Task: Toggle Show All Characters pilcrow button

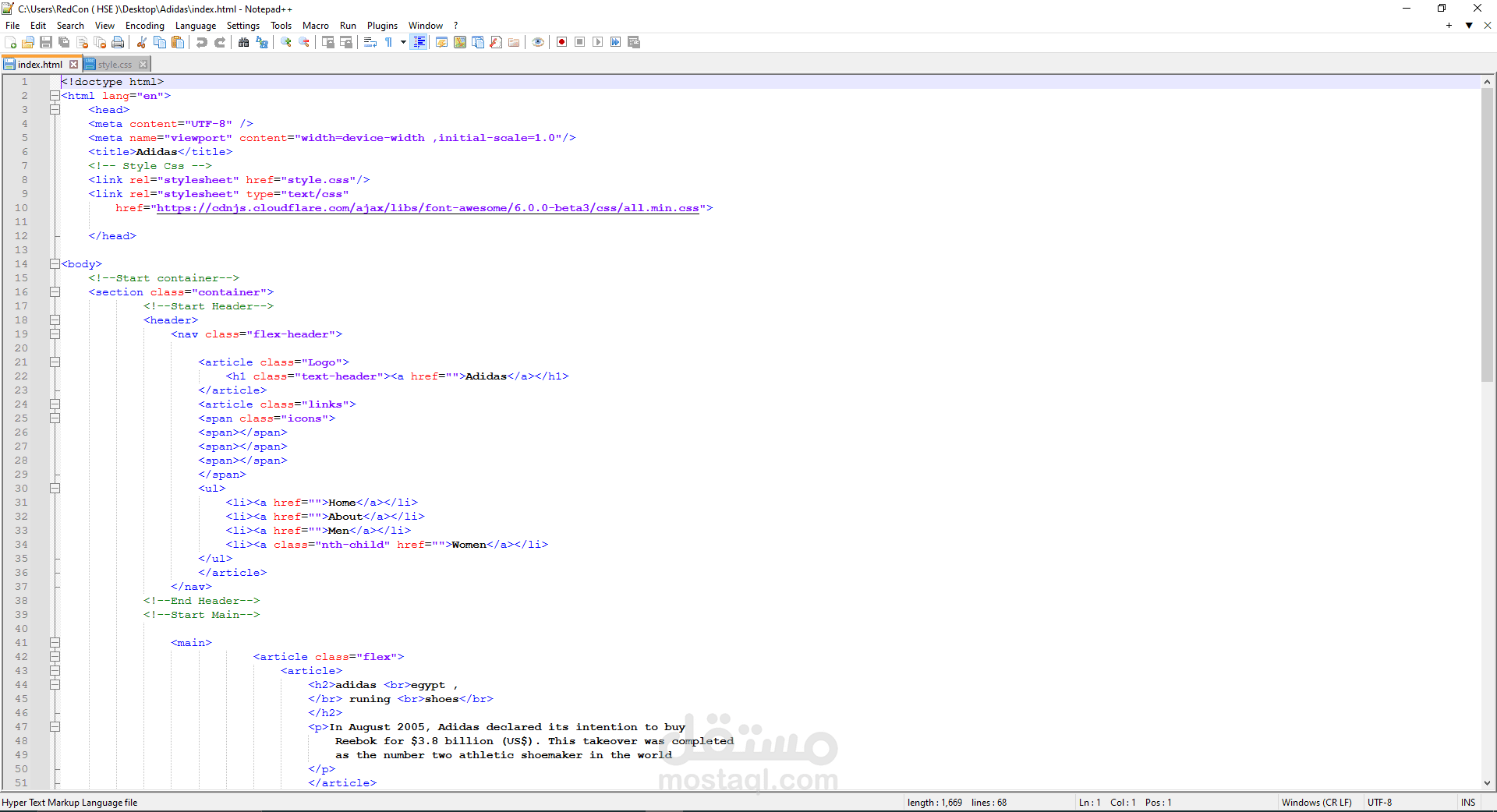Action: coord(388,42)
